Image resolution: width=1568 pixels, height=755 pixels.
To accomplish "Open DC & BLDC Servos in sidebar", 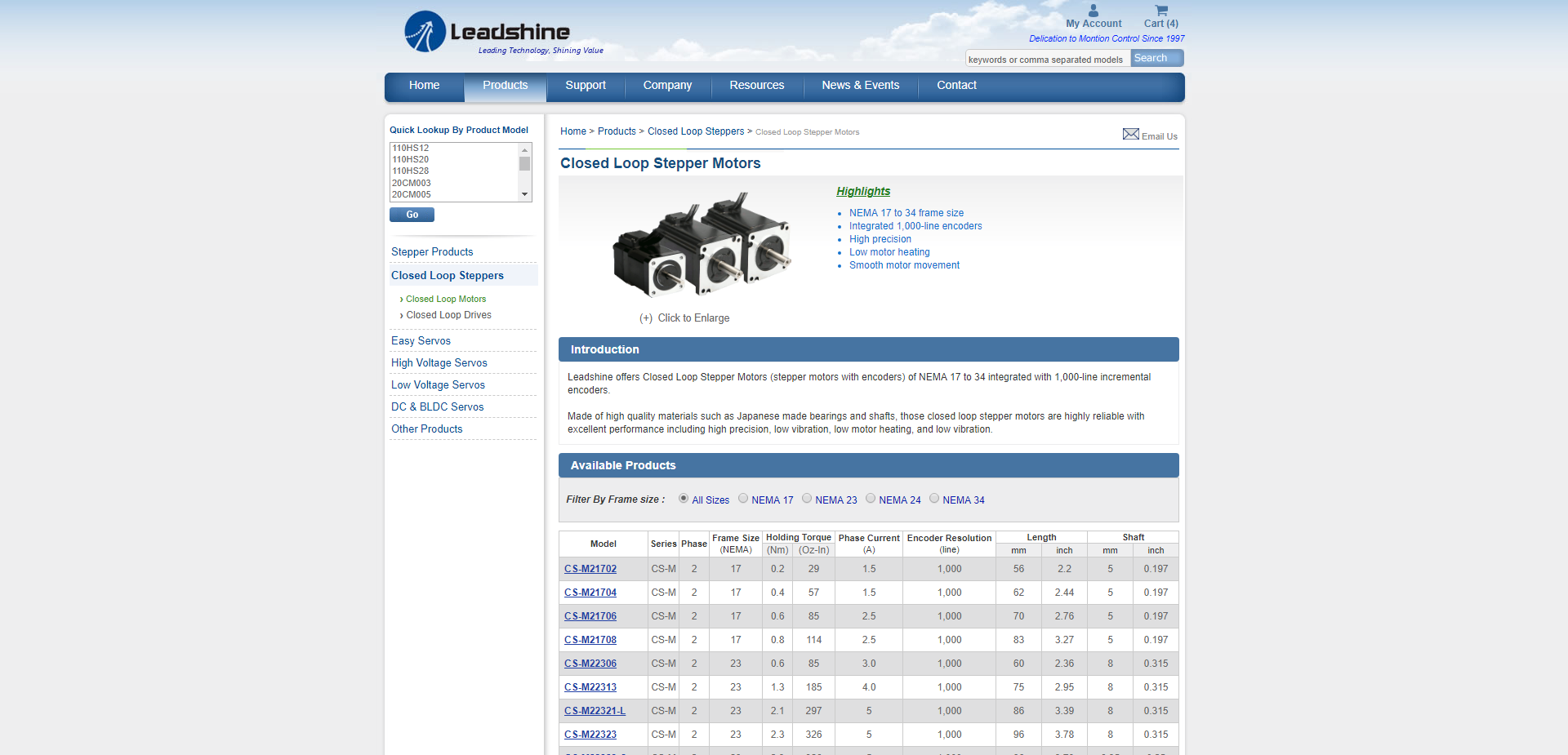I will tap(438, 407).
